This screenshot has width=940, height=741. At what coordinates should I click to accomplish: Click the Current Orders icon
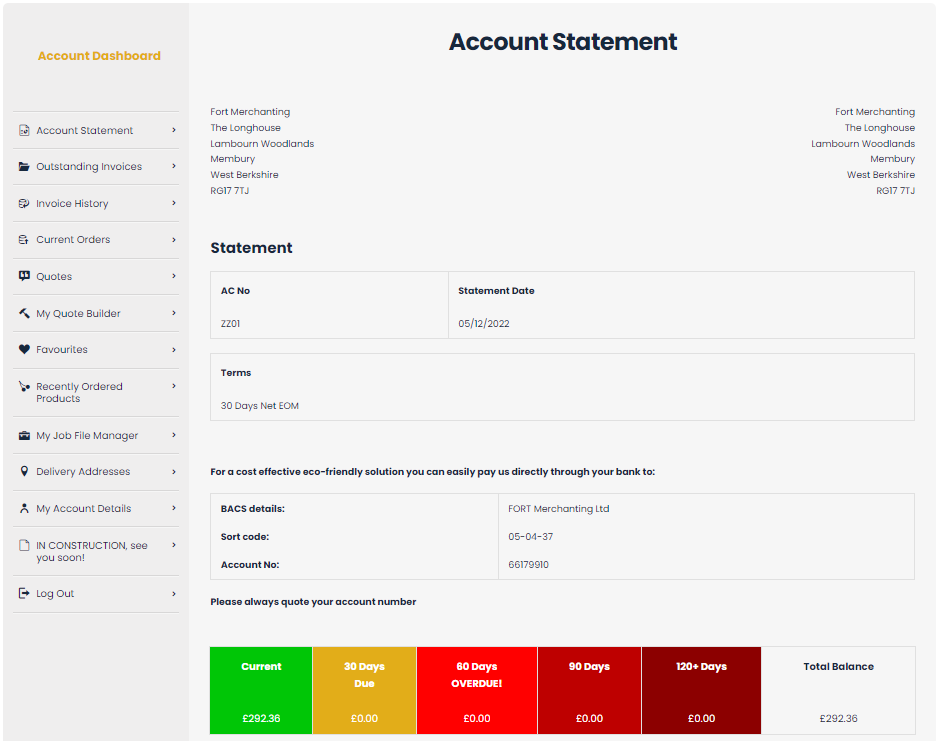coord(24,240)
